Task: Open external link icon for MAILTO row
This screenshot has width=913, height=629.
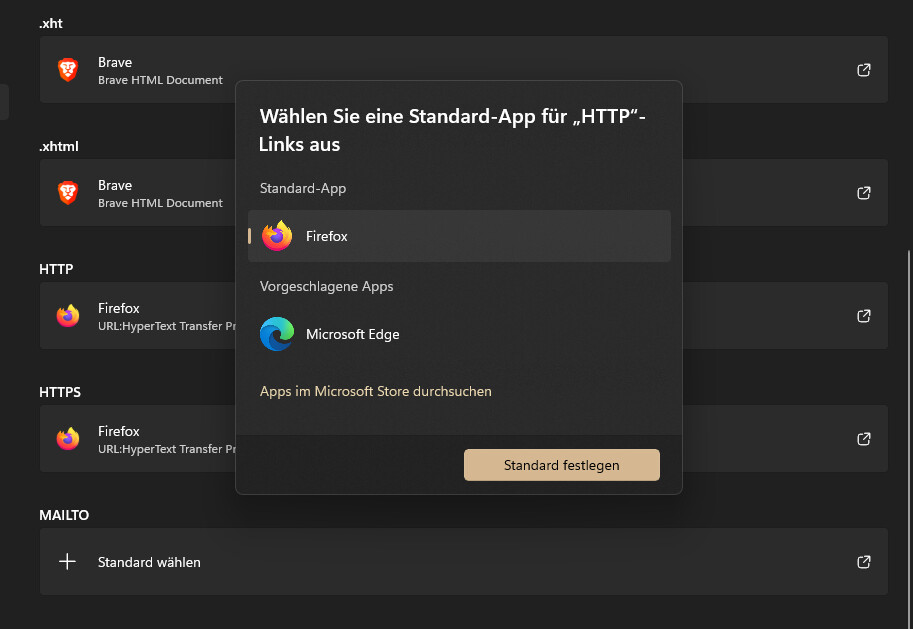Action: click(864, 562)
